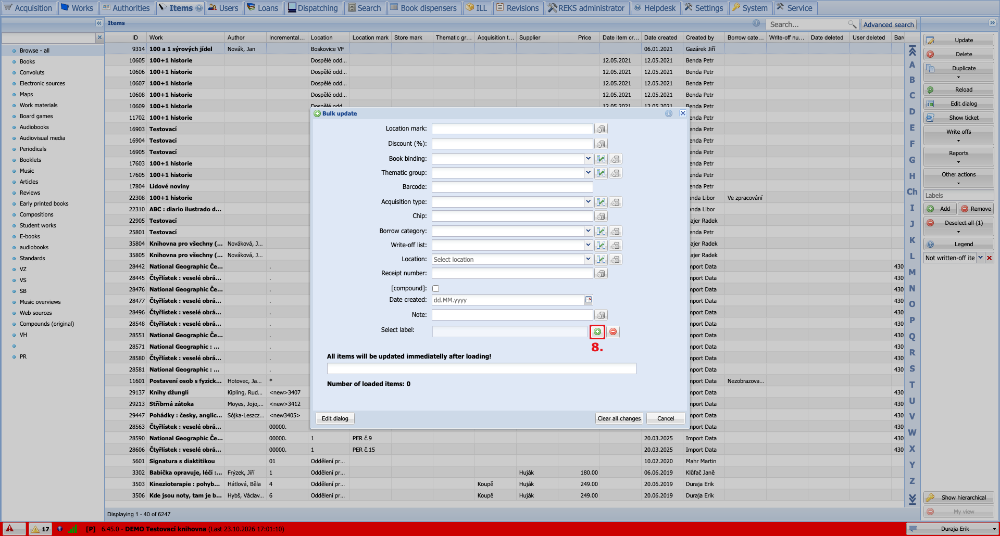The width and height of the screenshot is (1000, 536).
Task: Click the Clear all changes button
Action: click(619, 419)
